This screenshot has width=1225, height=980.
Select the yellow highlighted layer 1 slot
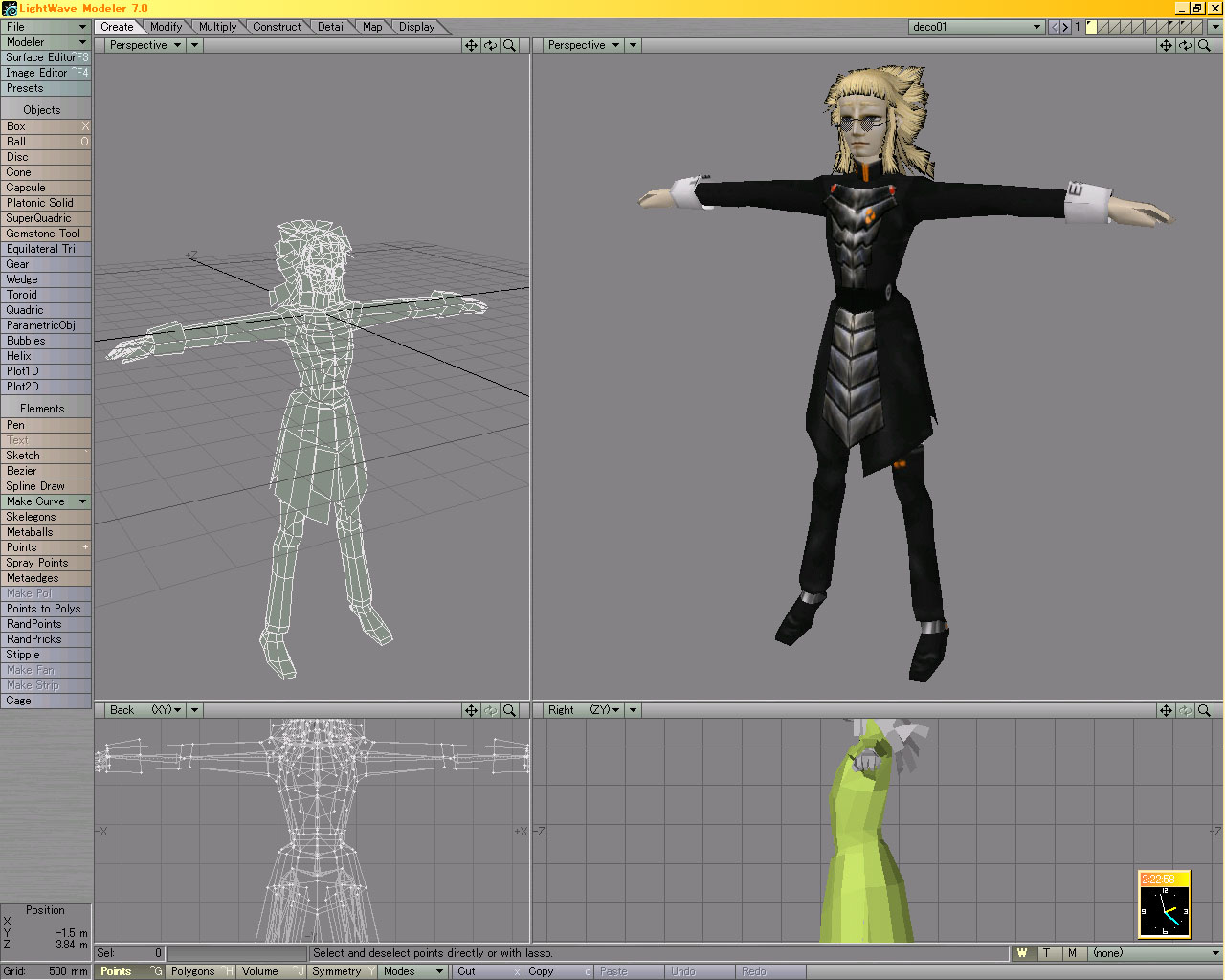(x=1091, y=27)
